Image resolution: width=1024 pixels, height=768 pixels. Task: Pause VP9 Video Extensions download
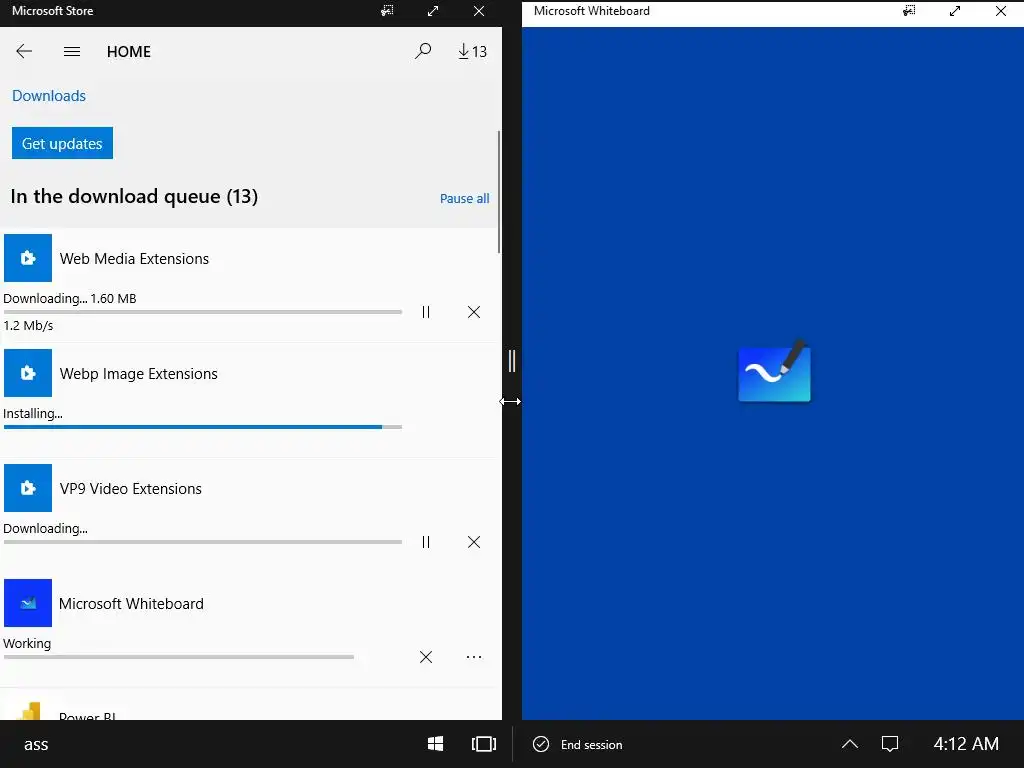tap(426, 542)
